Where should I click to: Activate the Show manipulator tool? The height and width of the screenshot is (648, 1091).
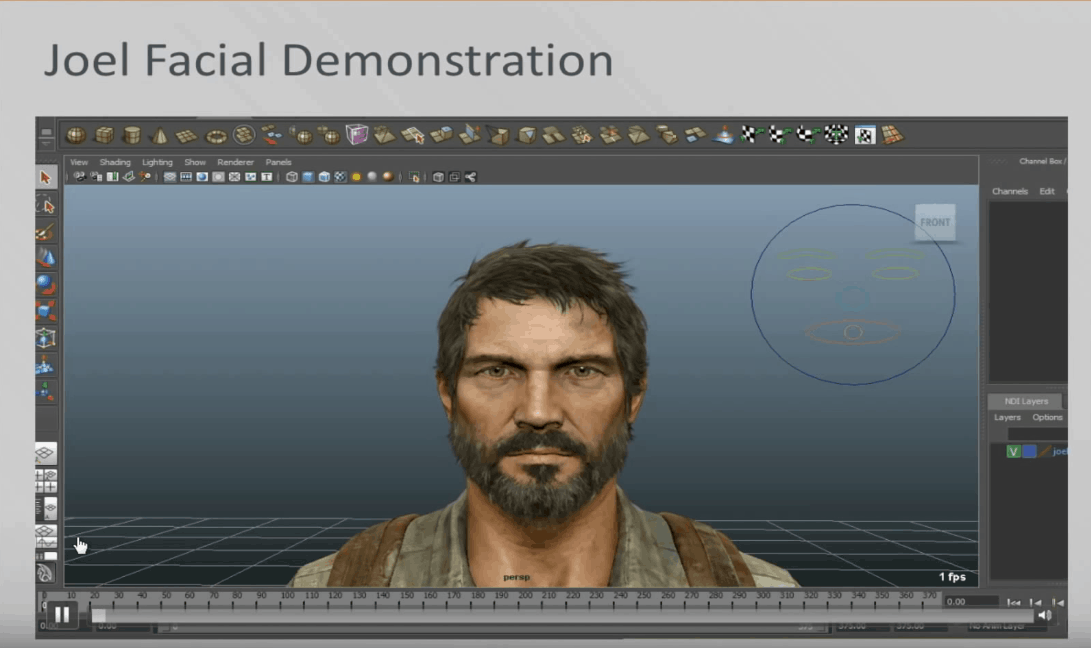[x=46, y=392]
